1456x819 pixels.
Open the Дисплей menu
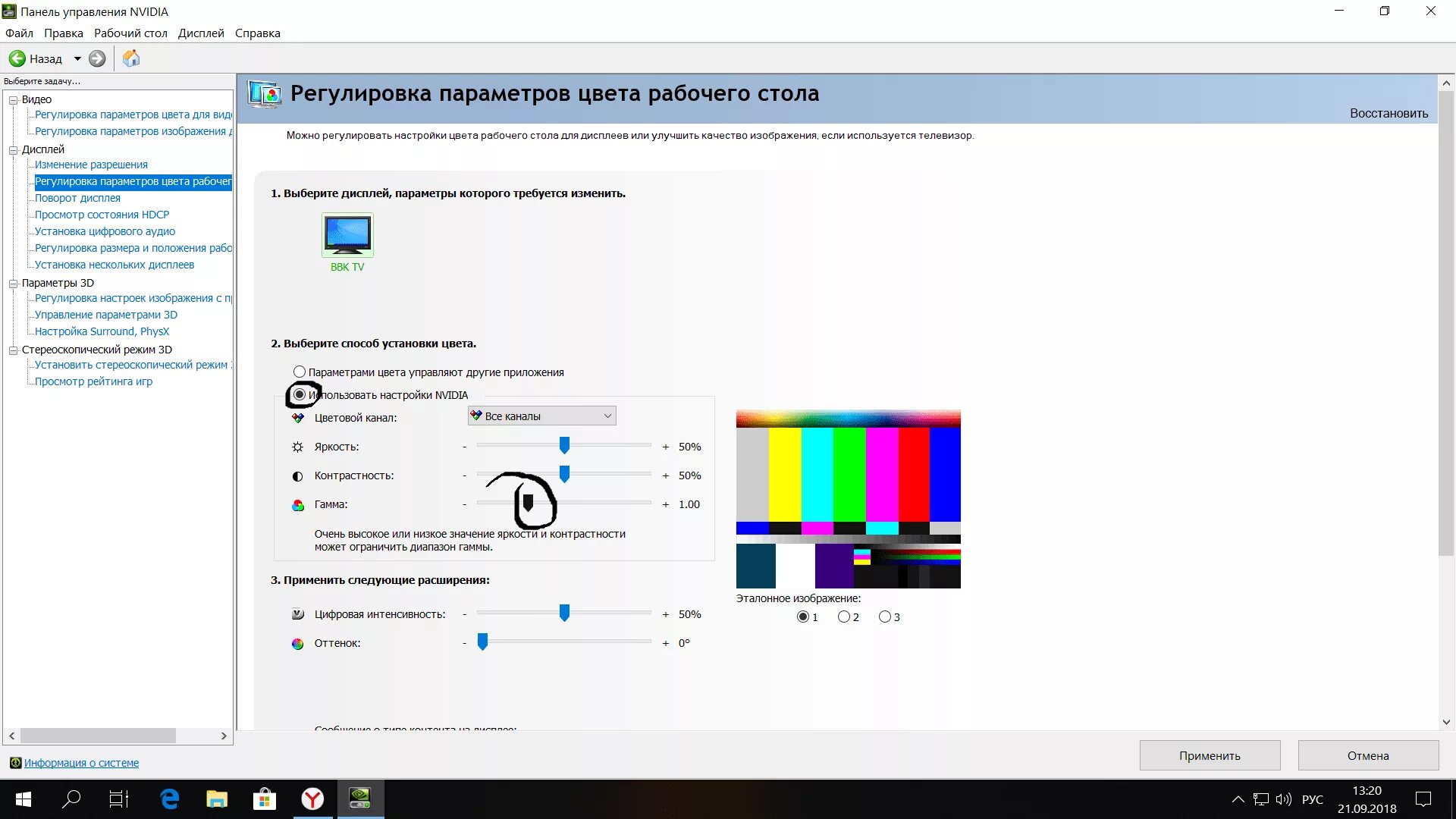click(201, 33)
